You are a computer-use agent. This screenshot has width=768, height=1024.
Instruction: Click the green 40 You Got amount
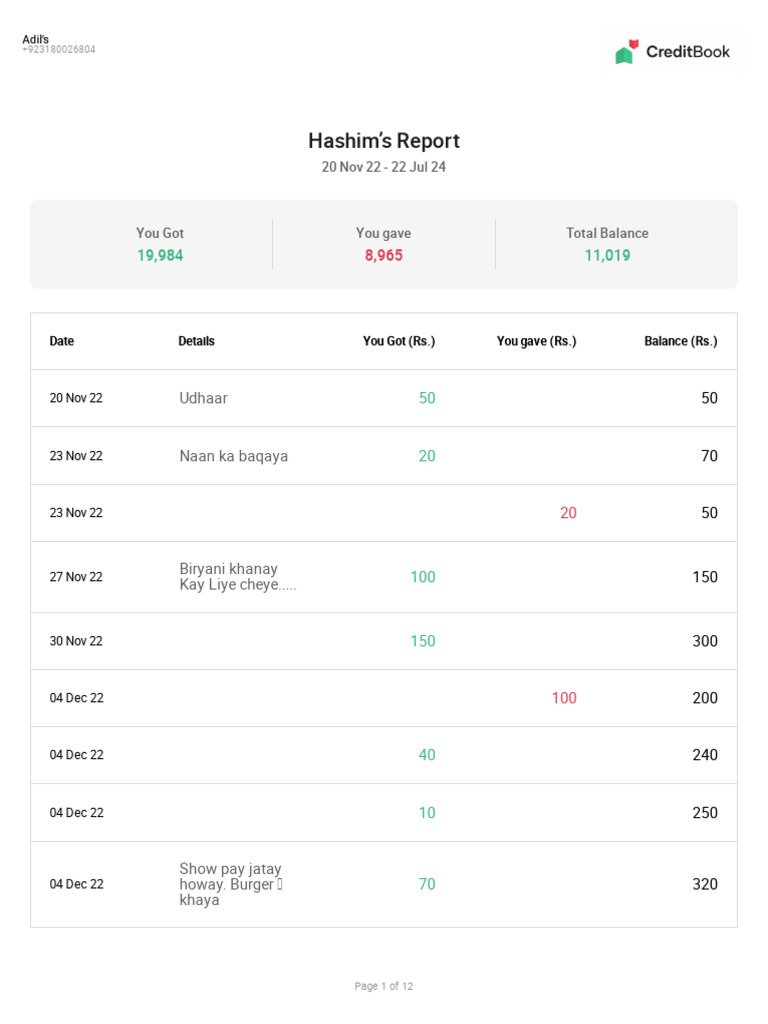[x=427, y=754]
